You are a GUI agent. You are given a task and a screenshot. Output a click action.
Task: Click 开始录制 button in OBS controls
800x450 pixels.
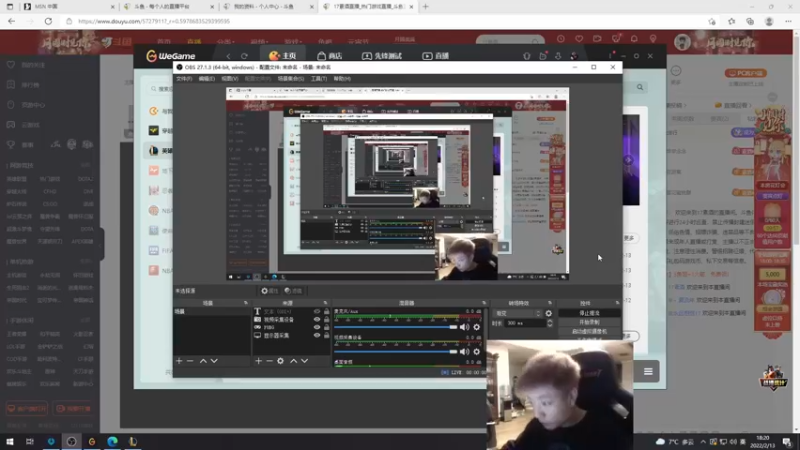point(589,322)
